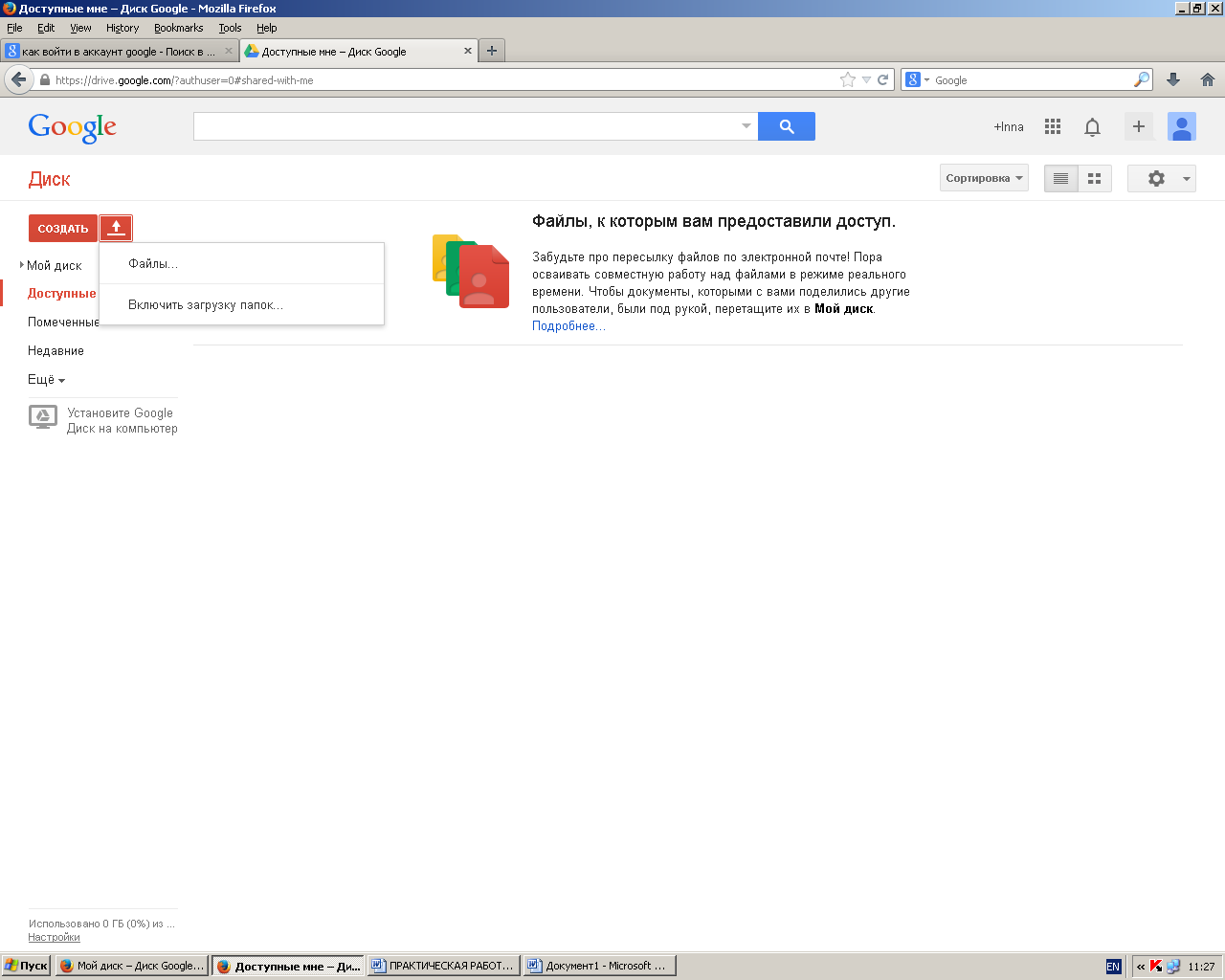The height and width of the screenshot is (980, 1225).
Task: Open the account profile avatar
Action: (1182, 126)
